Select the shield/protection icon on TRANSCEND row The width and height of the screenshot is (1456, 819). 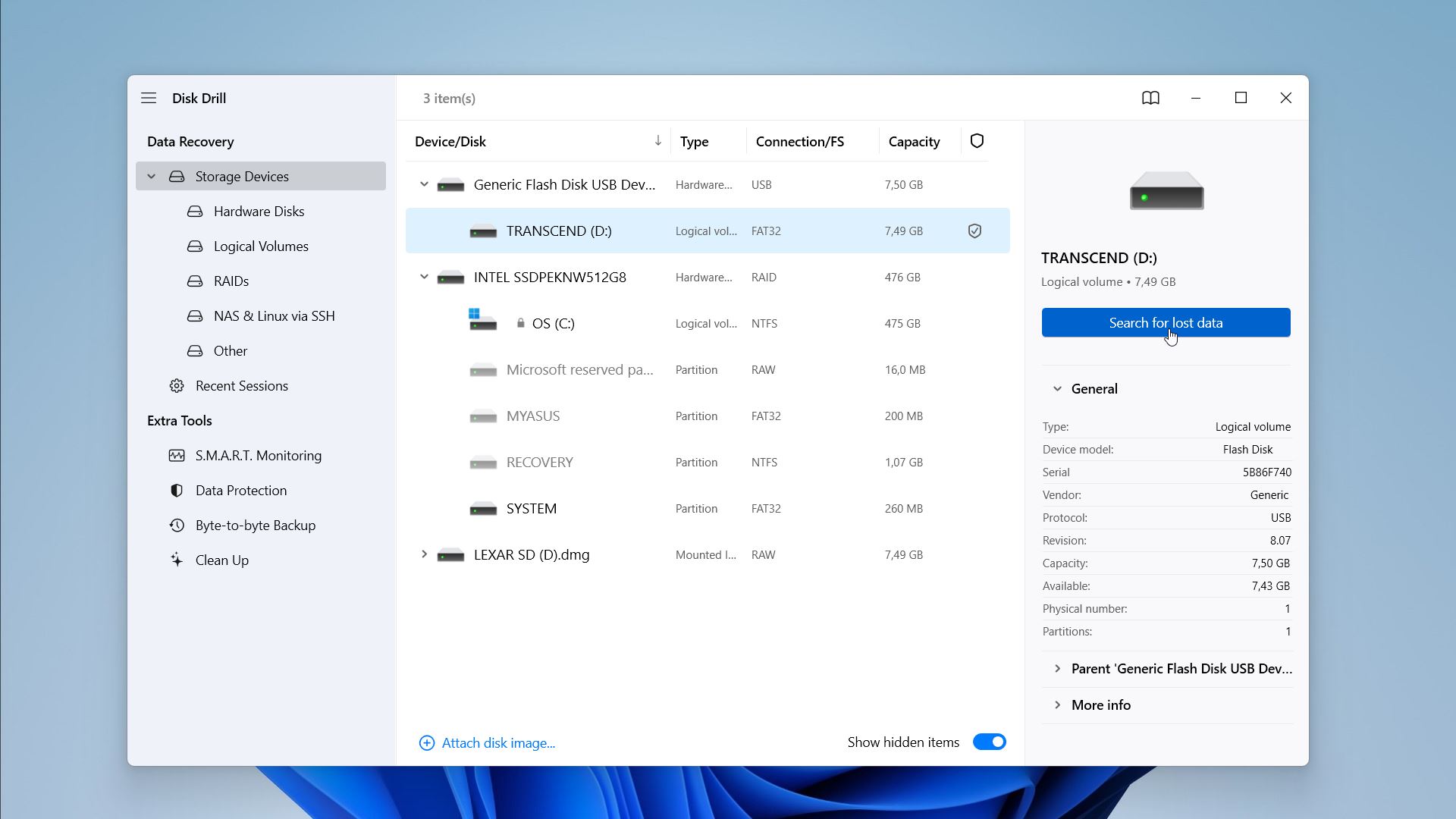point(974,230)
